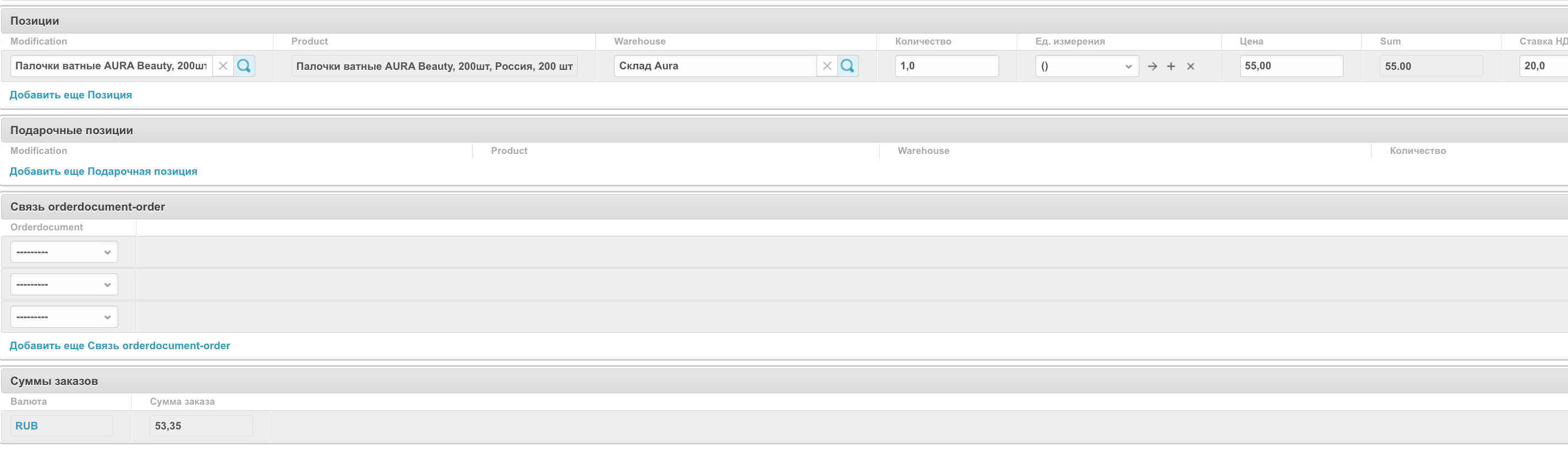The image size is (1568, 452).
Task: Click the Modification text field for Палочки ватные
Action: point(111,67)
